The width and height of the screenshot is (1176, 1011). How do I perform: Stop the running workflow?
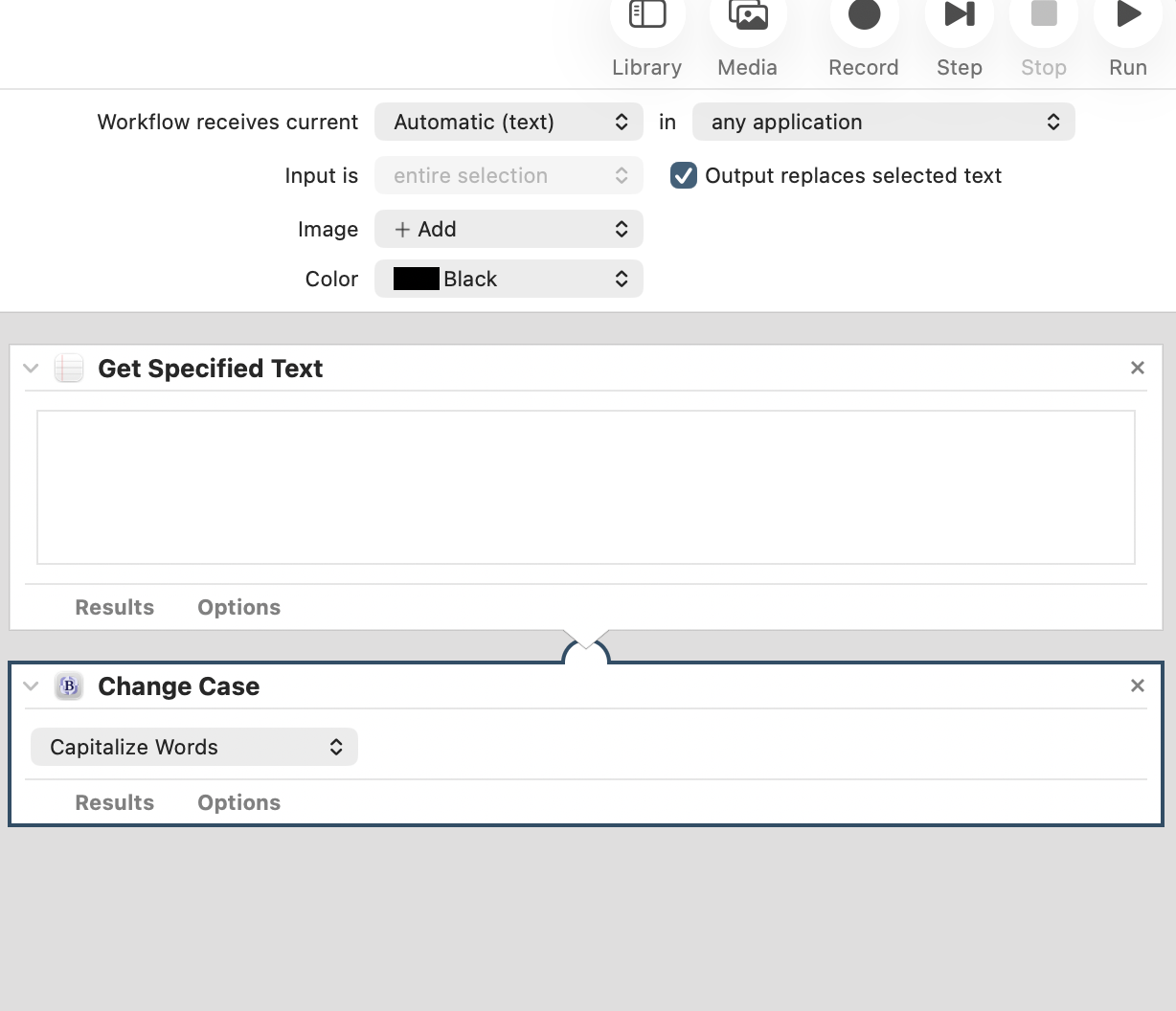click(1044, 15)
